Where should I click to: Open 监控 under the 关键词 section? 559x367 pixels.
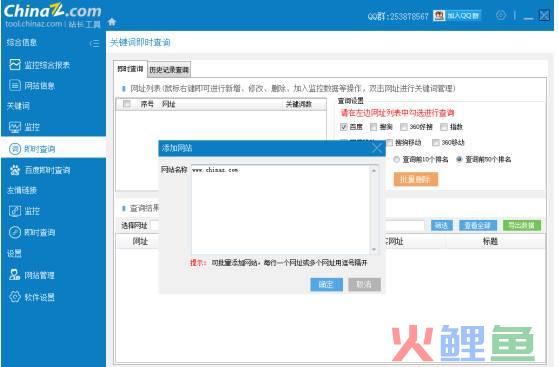tap(24, 127)
